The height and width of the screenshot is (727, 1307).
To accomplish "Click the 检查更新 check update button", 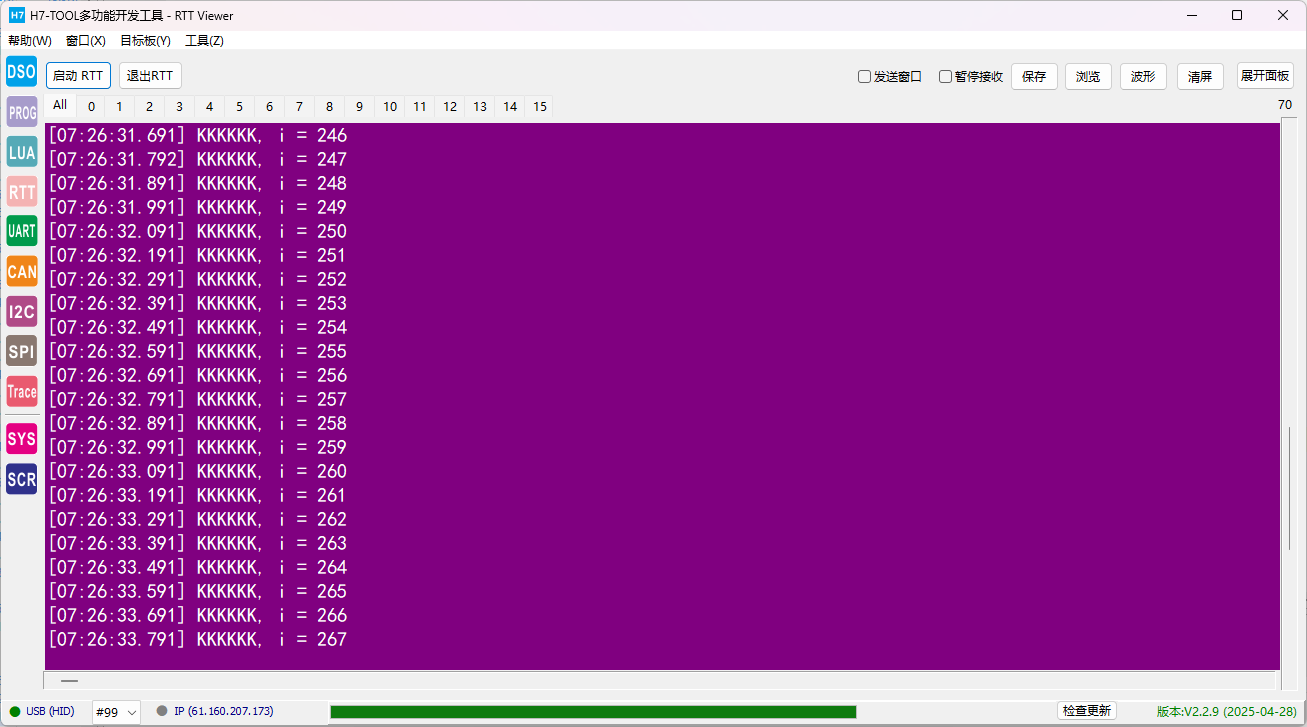I will [x=1087, y=711].
